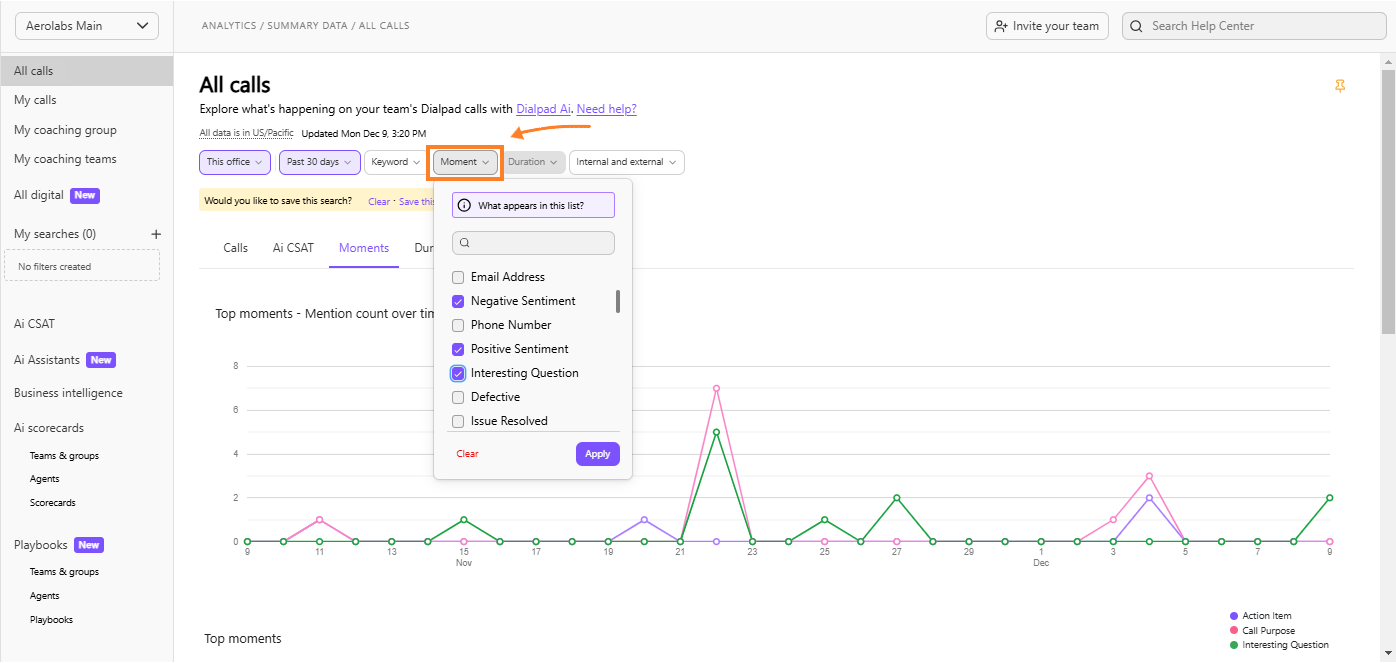Click the Invite your team button
The width and height of the screenshot is (1396, 663).
pos(1047,26)
